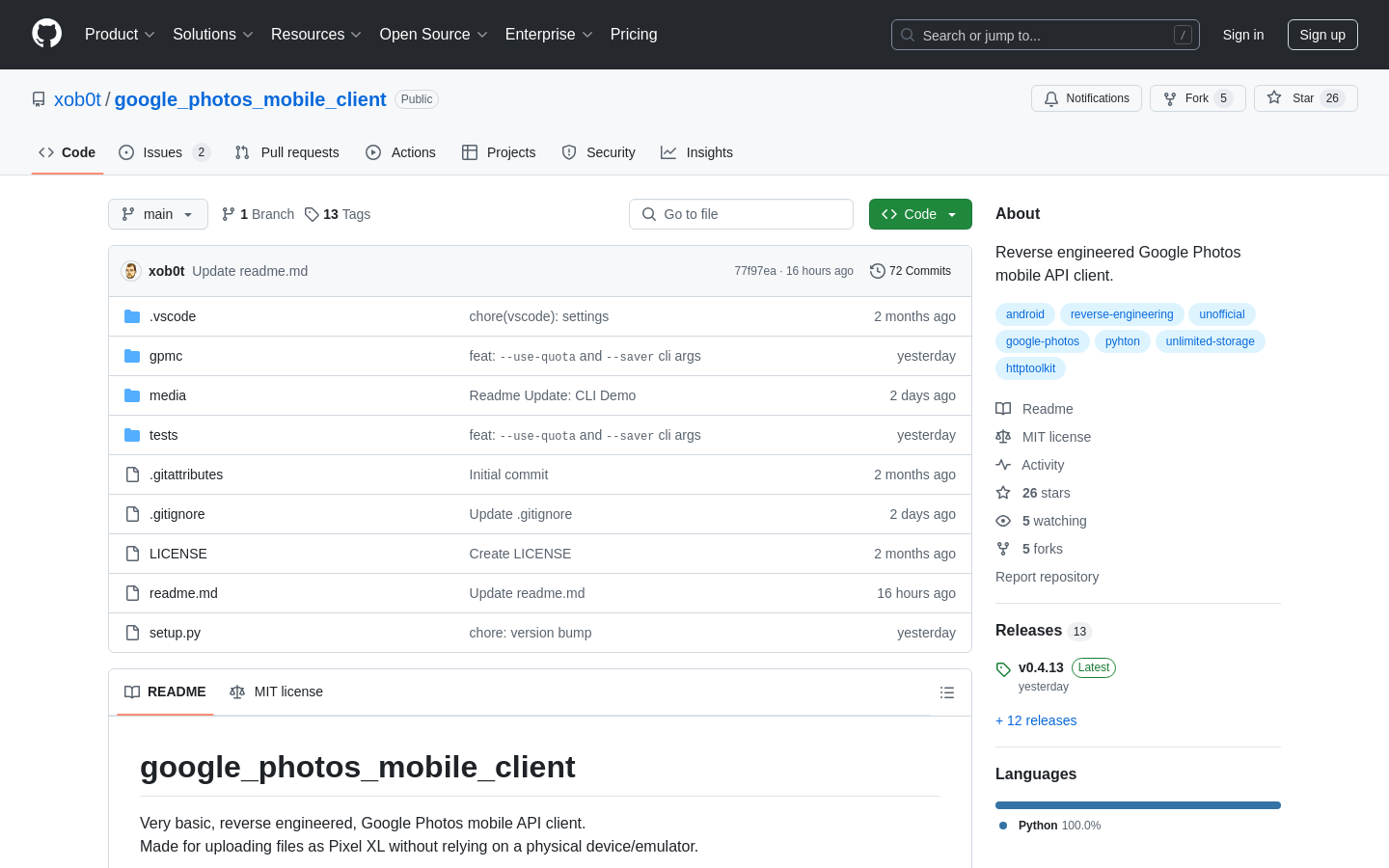Open the Projects tab
This screenshot has height=868, width=1389.
pos(499,152)
